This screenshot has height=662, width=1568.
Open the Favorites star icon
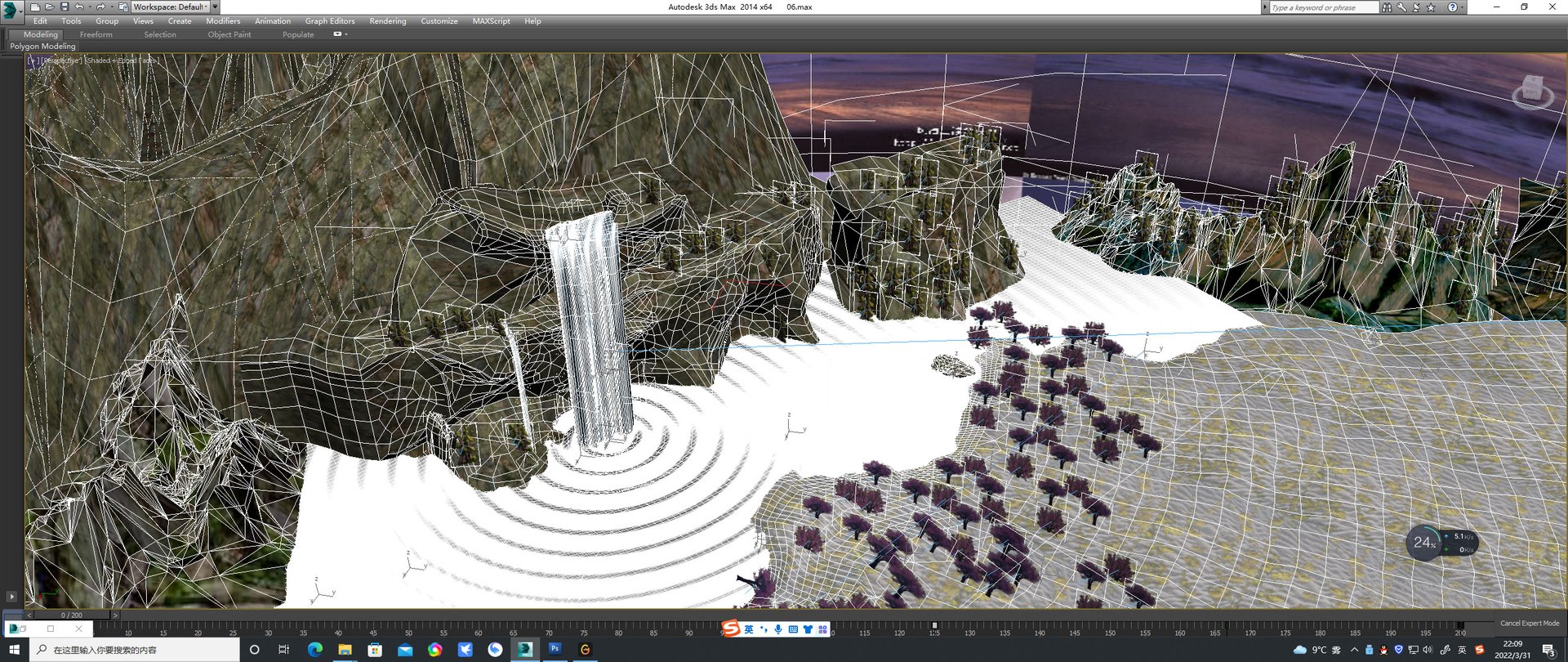[1431, 7]
